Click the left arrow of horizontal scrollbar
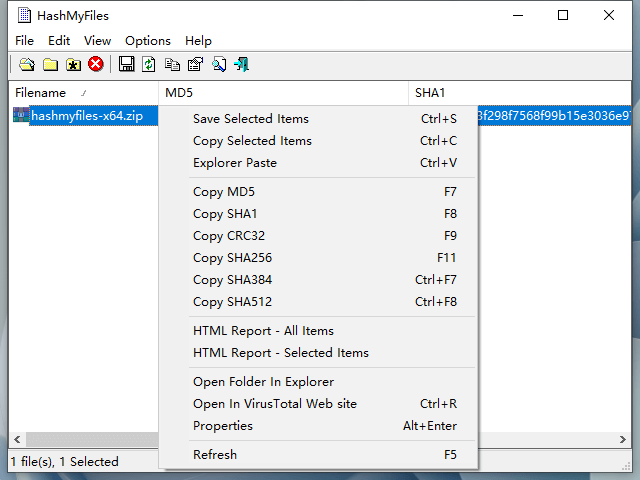The image size is (640, 480). [x=17, y=440]
